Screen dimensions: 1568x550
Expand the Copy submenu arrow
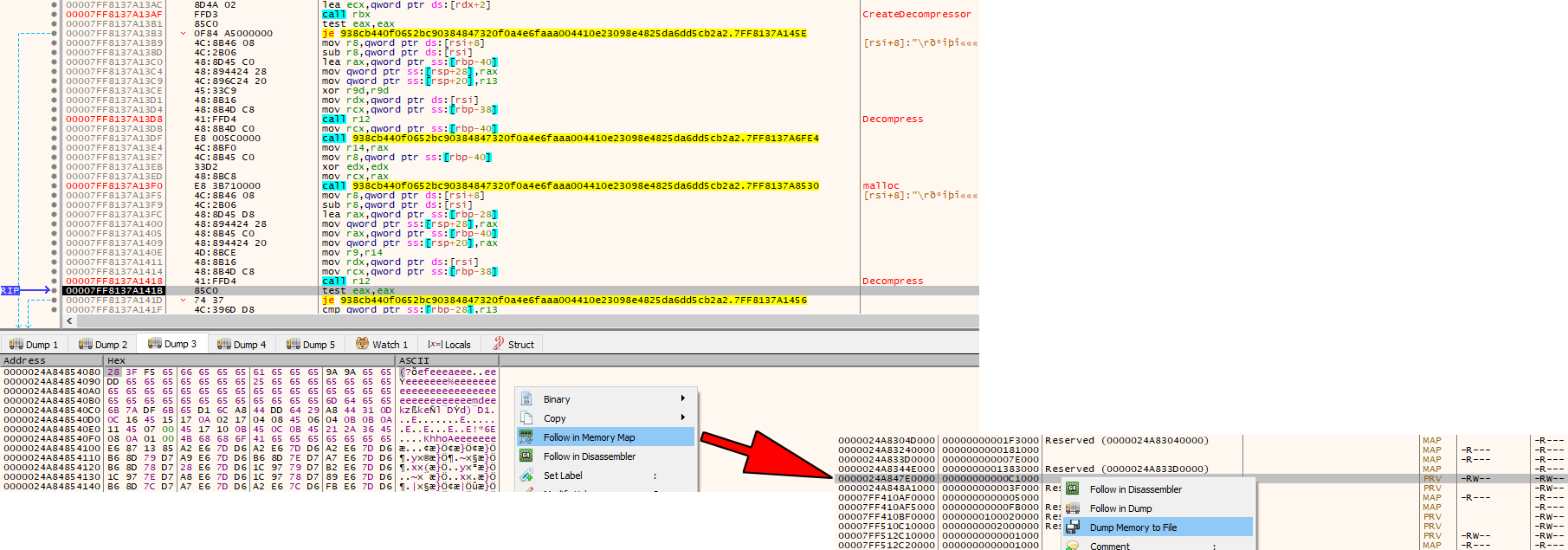click(x=682, y=418)
